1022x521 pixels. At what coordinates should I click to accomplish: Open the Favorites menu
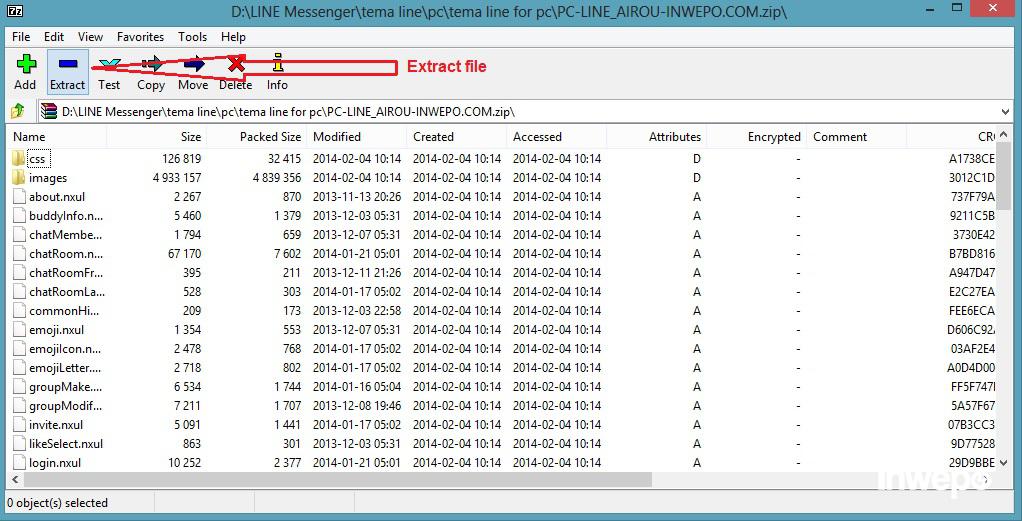click(141, 37)
